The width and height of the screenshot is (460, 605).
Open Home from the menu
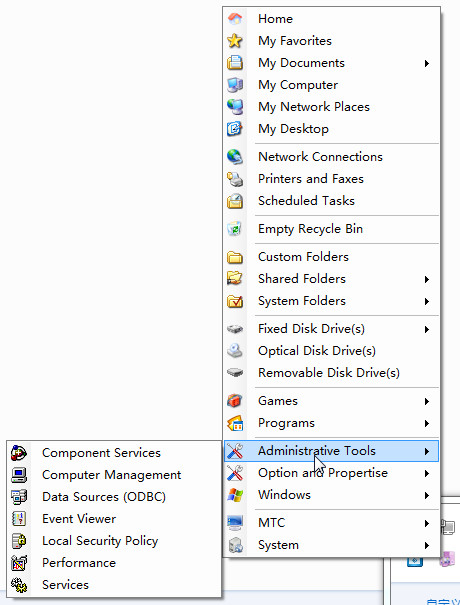pyautogui.click(x=331, y=19)
